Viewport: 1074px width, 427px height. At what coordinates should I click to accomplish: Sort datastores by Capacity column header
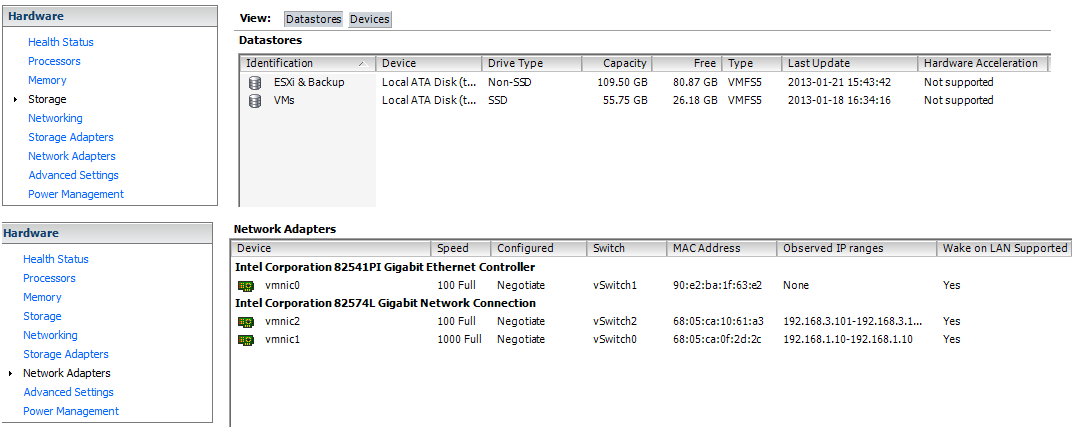point(616,63)
